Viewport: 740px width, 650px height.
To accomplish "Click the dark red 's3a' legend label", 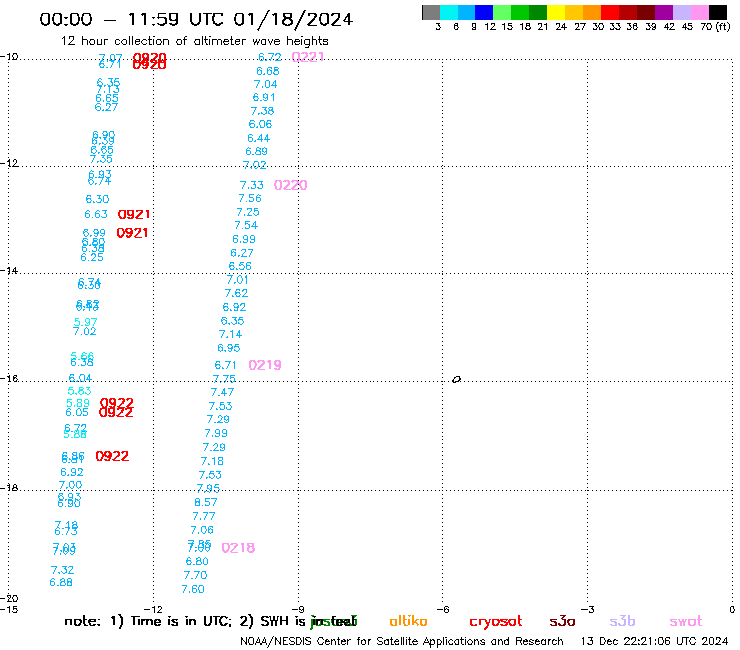I will [562, 621].
